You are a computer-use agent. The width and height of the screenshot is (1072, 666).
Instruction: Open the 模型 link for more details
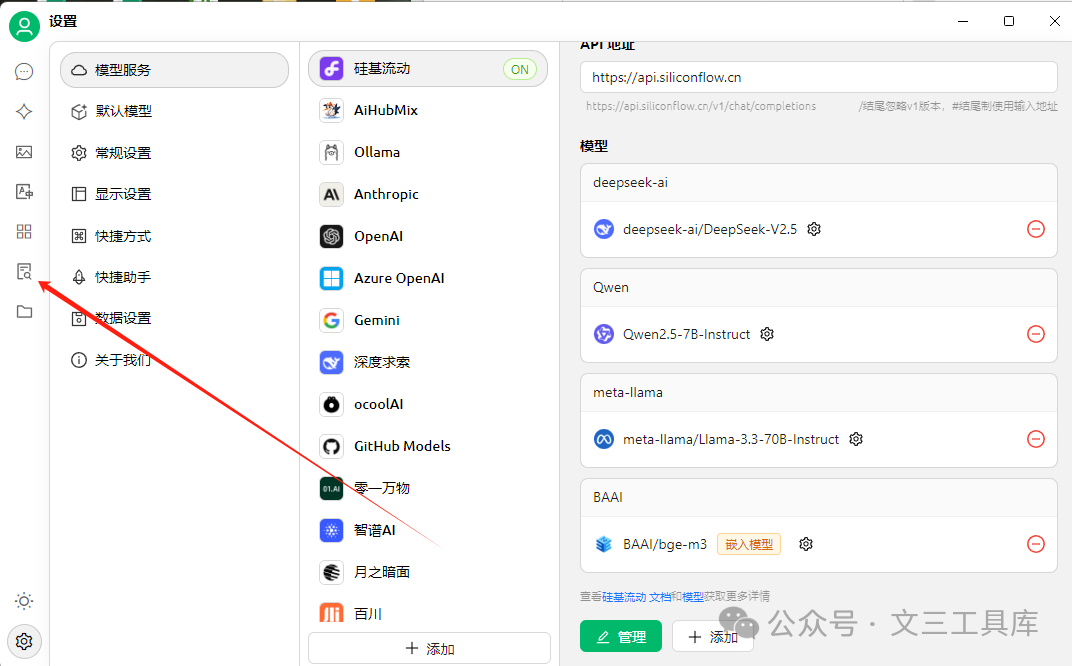click(x=693, y=597)
